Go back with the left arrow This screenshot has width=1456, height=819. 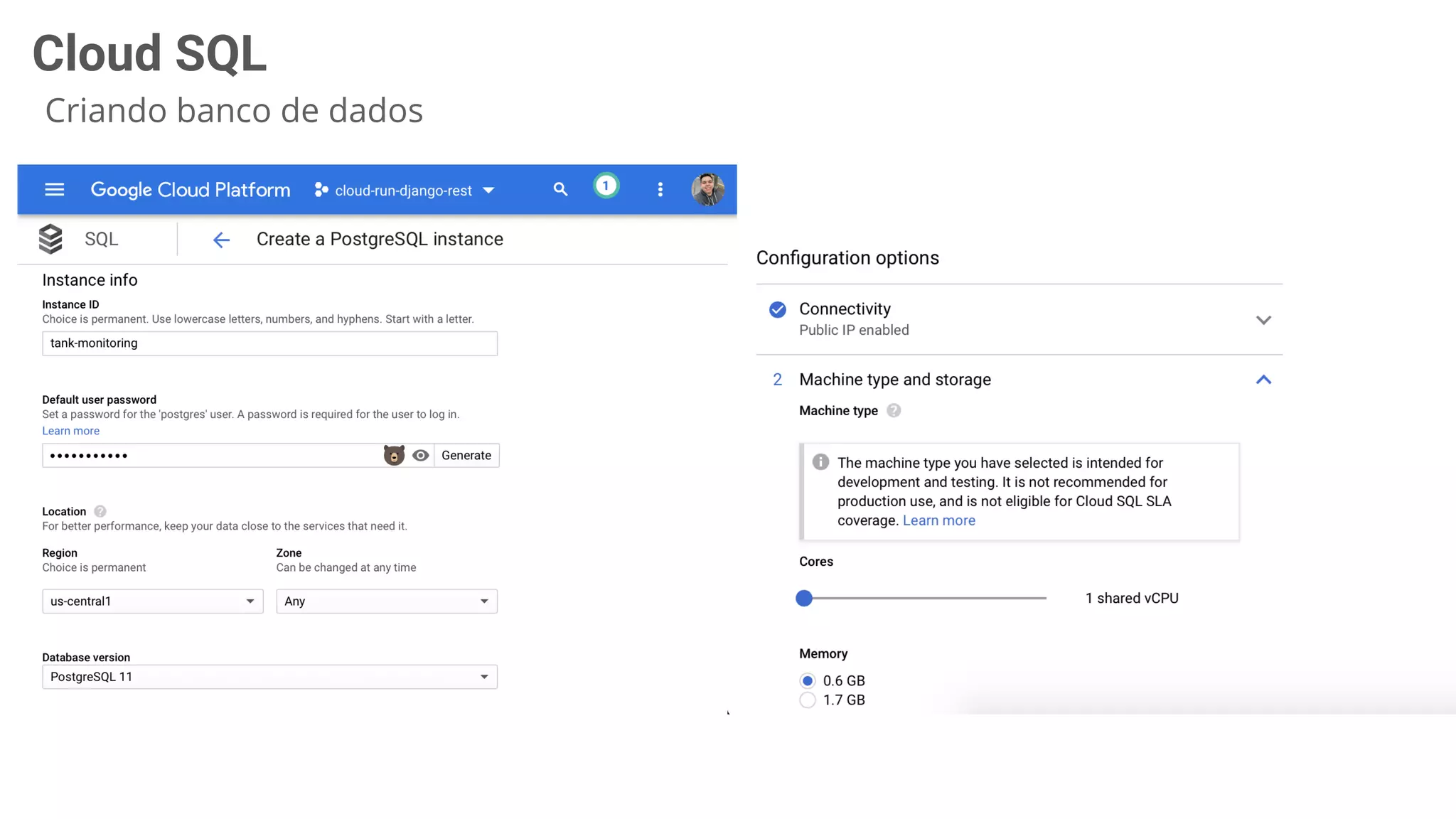pos(221,240)
